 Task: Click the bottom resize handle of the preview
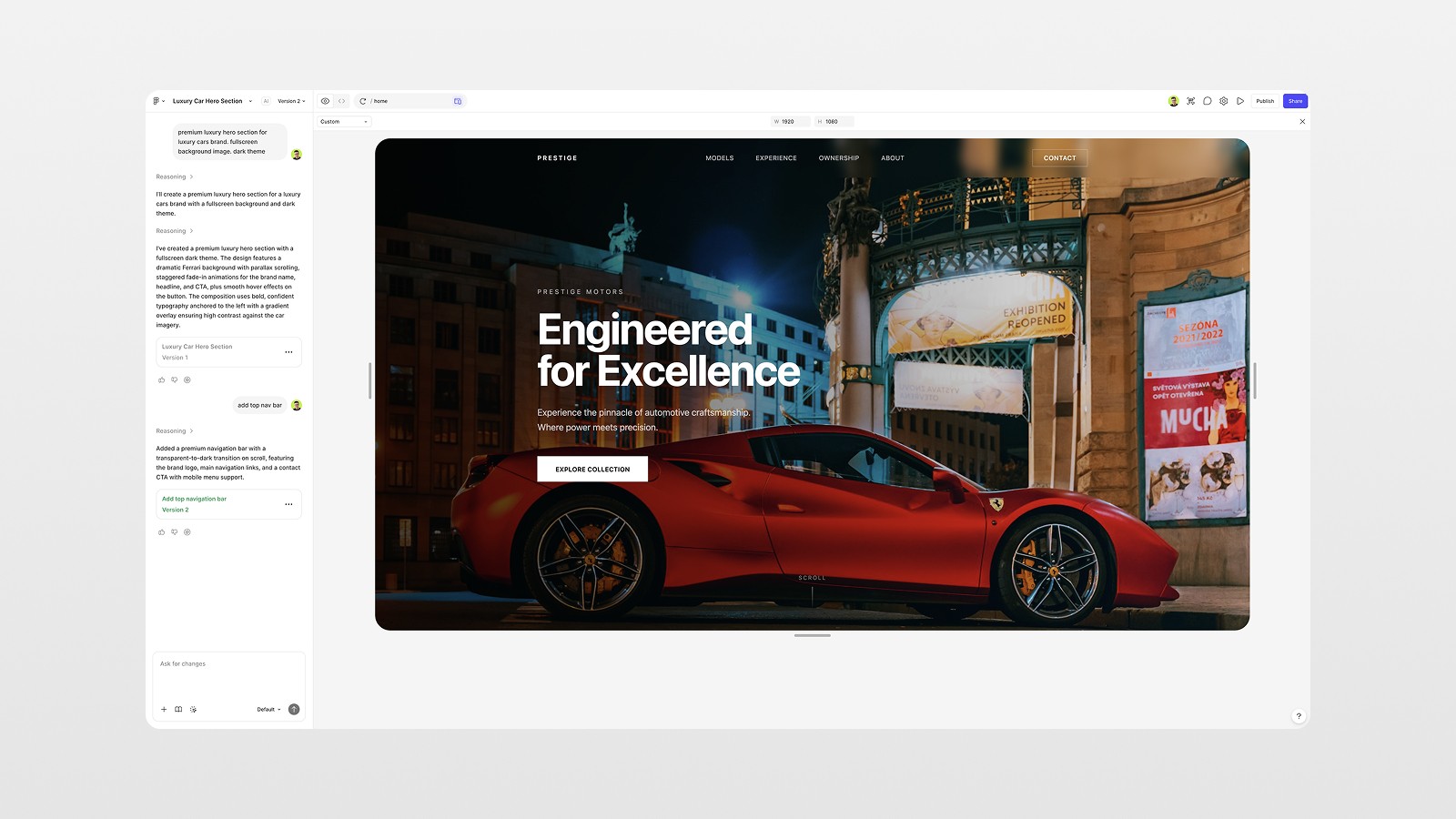coord(813,635)
